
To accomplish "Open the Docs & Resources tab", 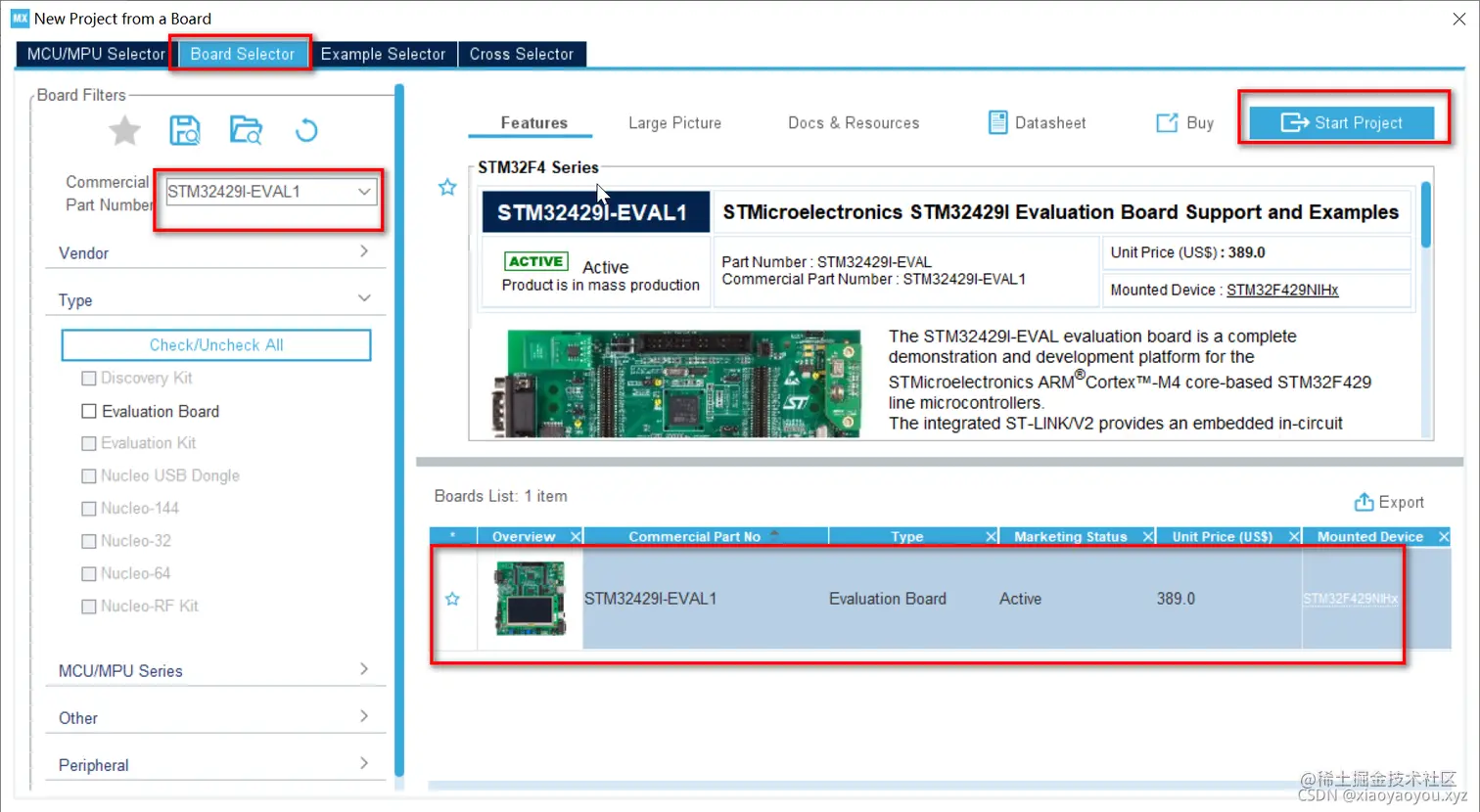I will [854, 122].
